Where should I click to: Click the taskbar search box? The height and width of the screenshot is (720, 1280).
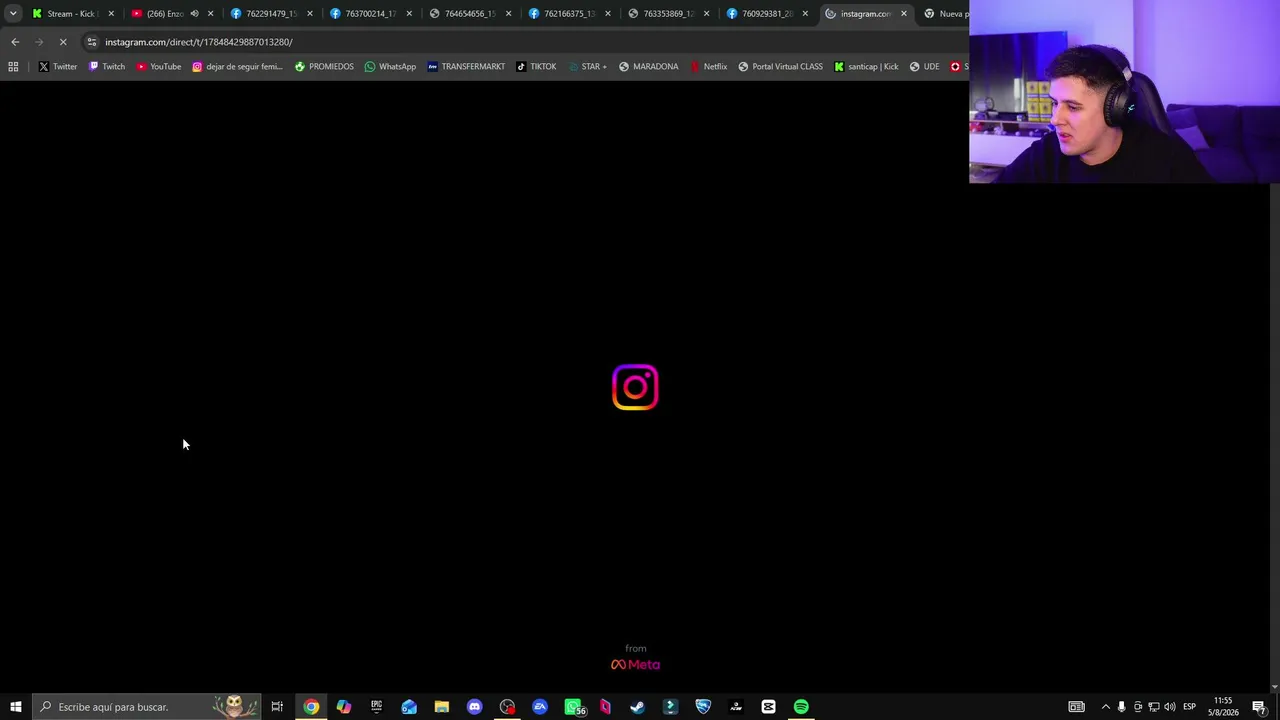[x=146, y=707]
